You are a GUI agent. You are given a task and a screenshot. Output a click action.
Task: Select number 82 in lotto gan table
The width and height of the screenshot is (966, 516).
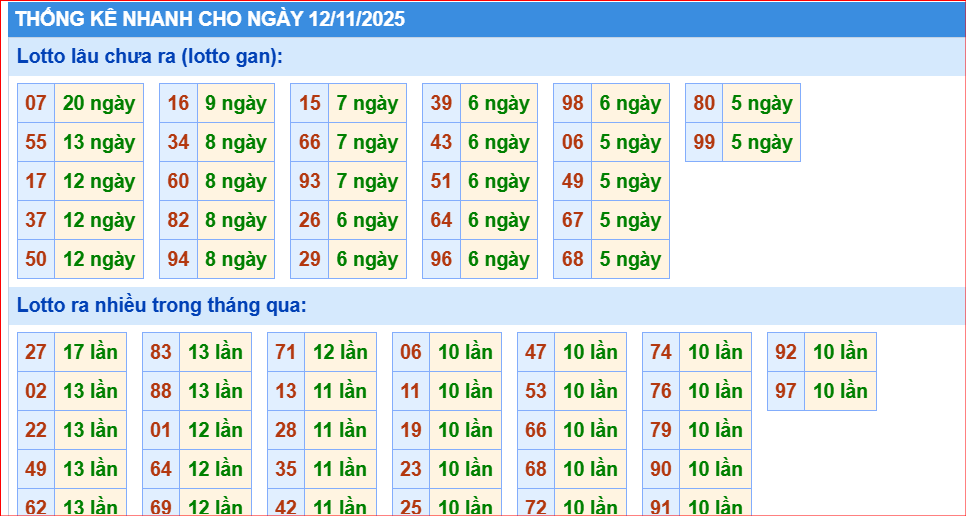[178, 220]
